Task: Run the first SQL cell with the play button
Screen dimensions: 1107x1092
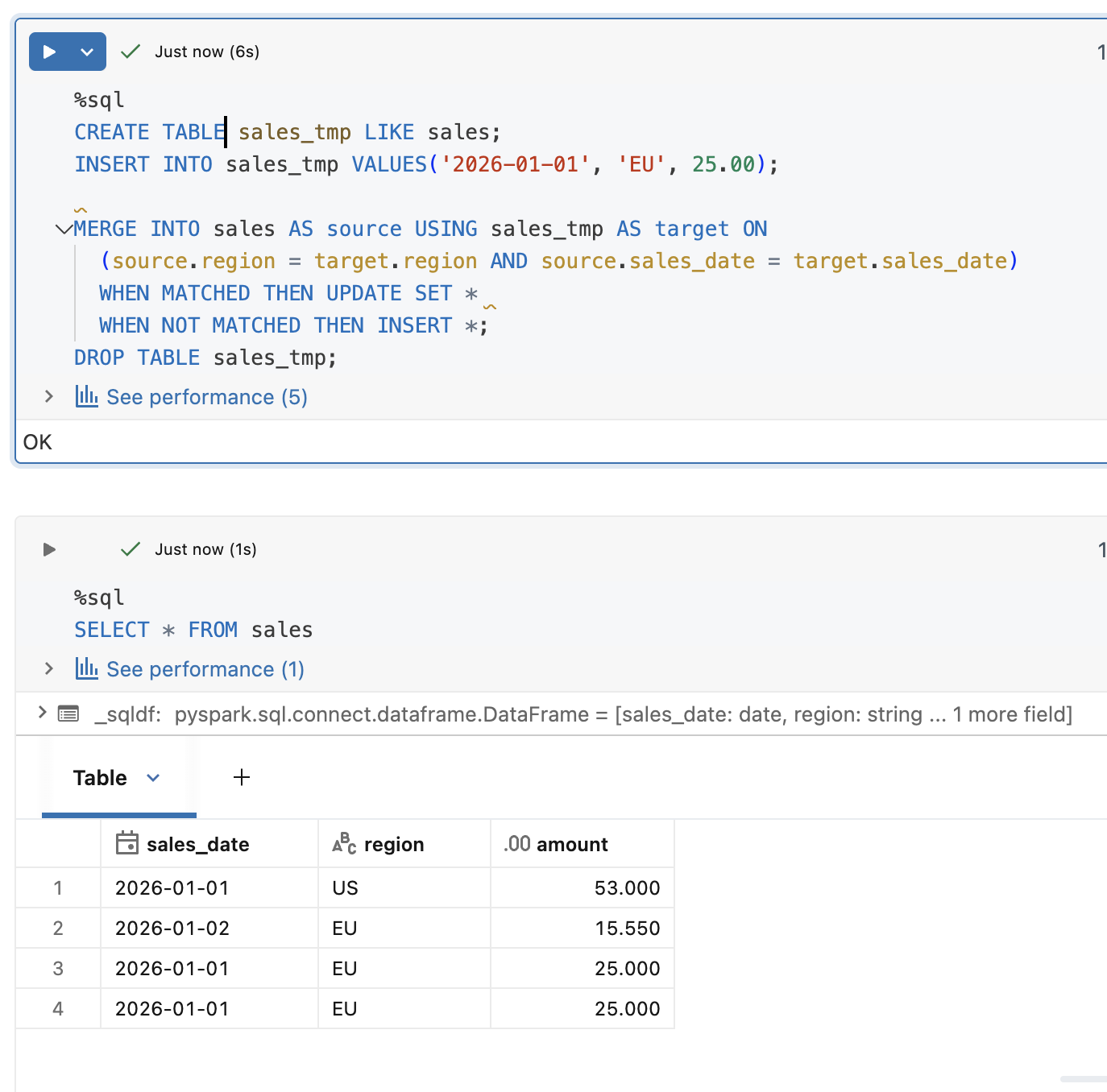Action: click(49, 52)
